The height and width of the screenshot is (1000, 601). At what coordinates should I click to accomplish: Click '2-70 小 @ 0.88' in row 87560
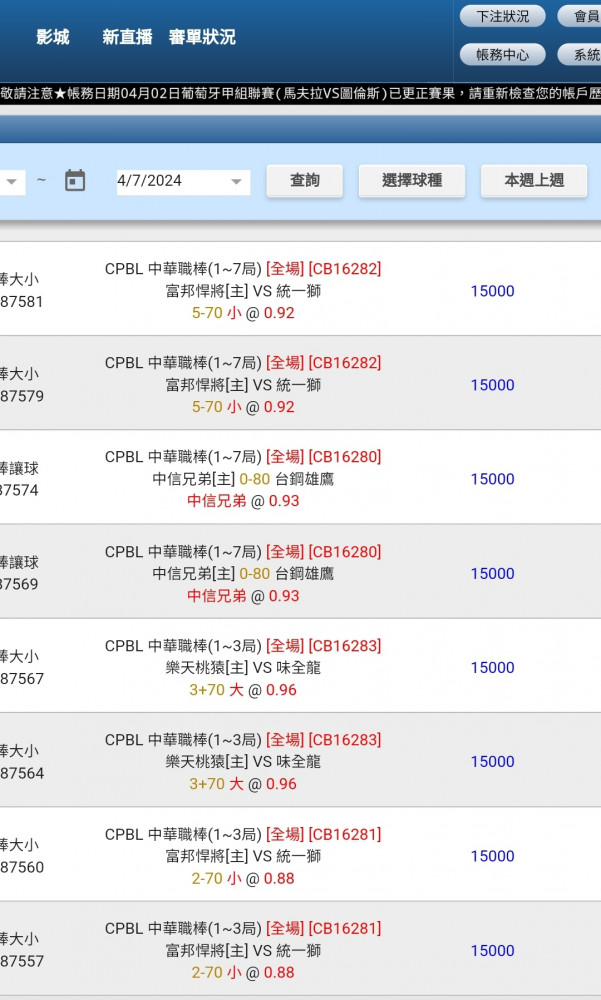[243, 878]
